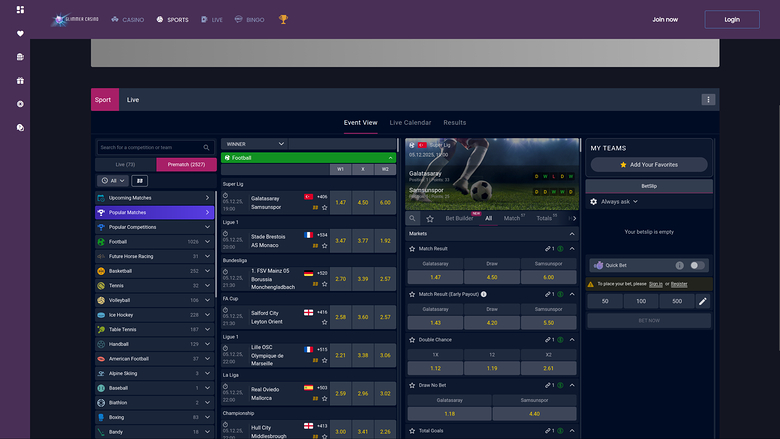Open the Sport tab
This screenshot has height=439, width=780.
click(x=104, y=99)
